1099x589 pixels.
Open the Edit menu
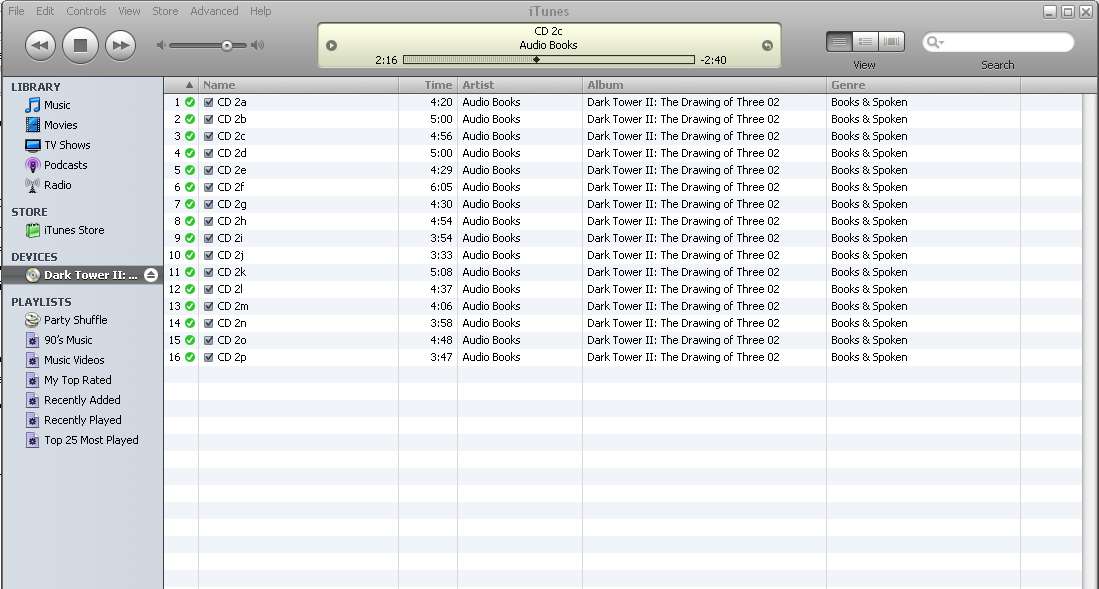click(45, 11)
